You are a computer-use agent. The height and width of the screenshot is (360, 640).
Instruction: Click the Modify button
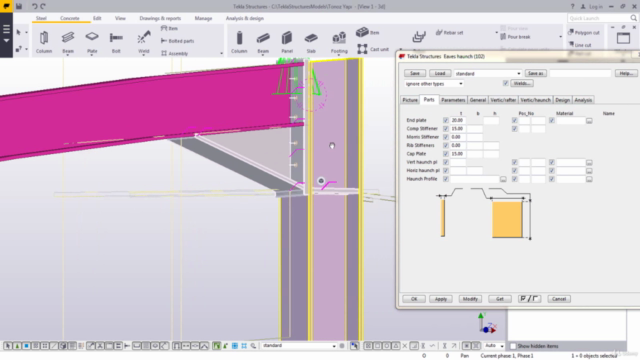470,299
